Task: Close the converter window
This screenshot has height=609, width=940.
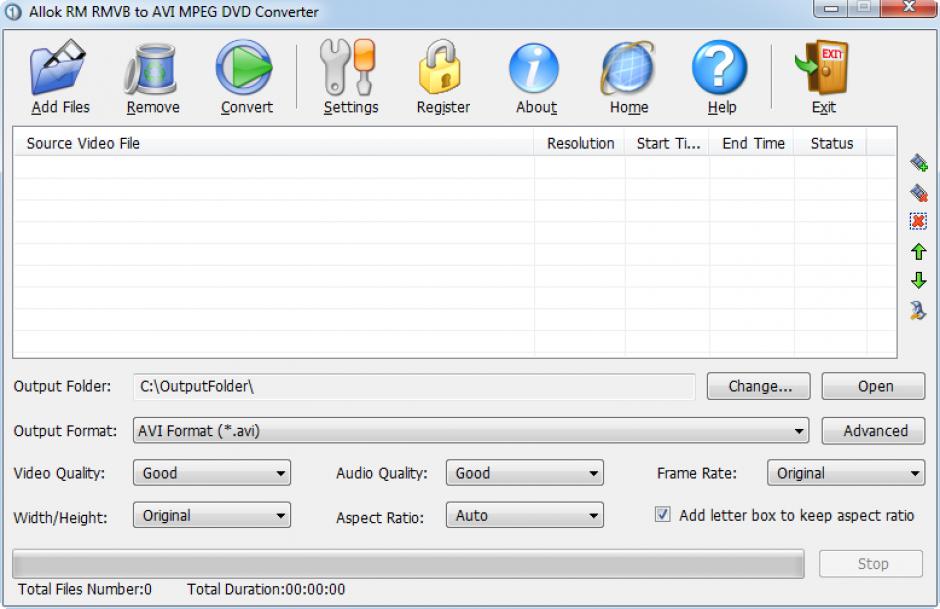Action: pos(909,8)
